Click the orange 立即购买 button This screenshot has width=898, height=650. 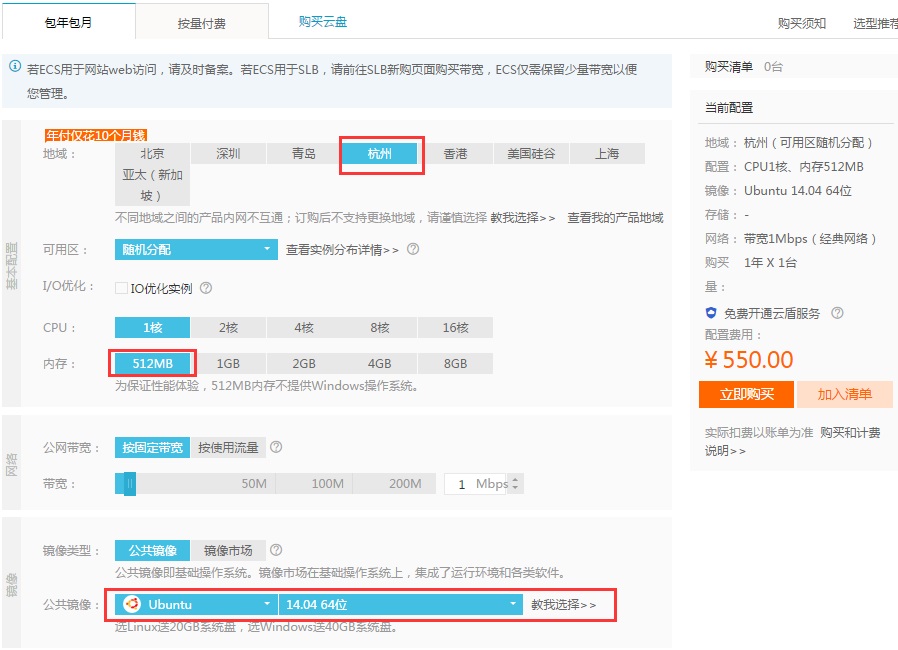coord(745,394)
